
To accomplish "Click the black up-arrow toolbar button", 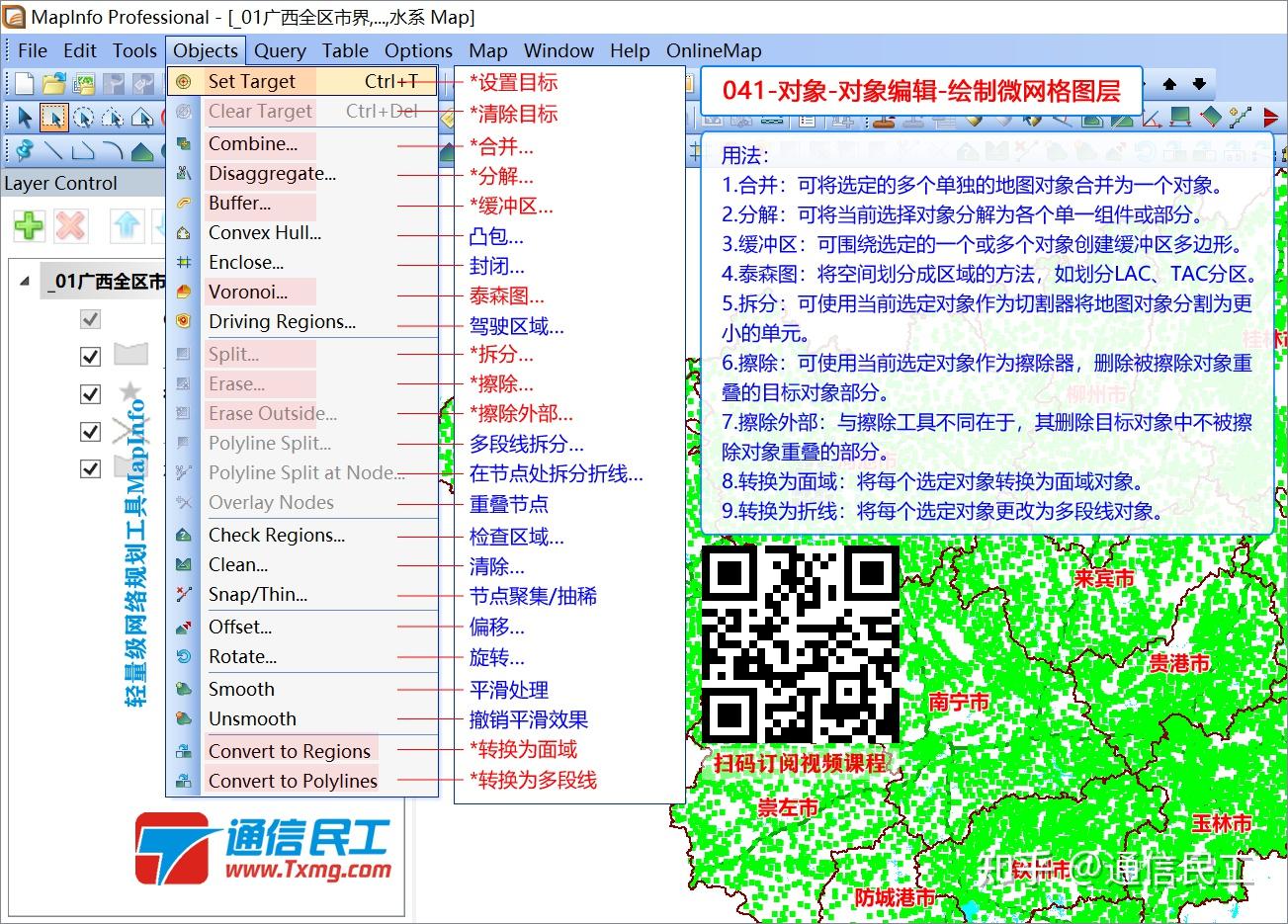I will tap(1169, 84).
